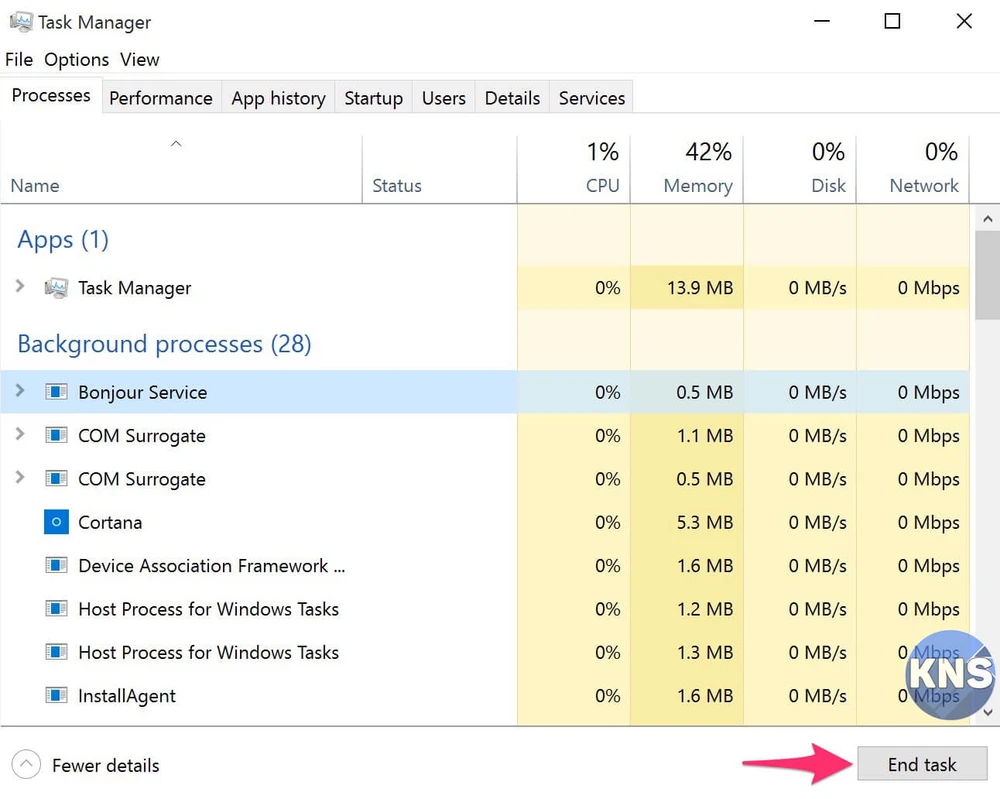Switch to the Performance tab
The image size is (1000, 799).
160,98
